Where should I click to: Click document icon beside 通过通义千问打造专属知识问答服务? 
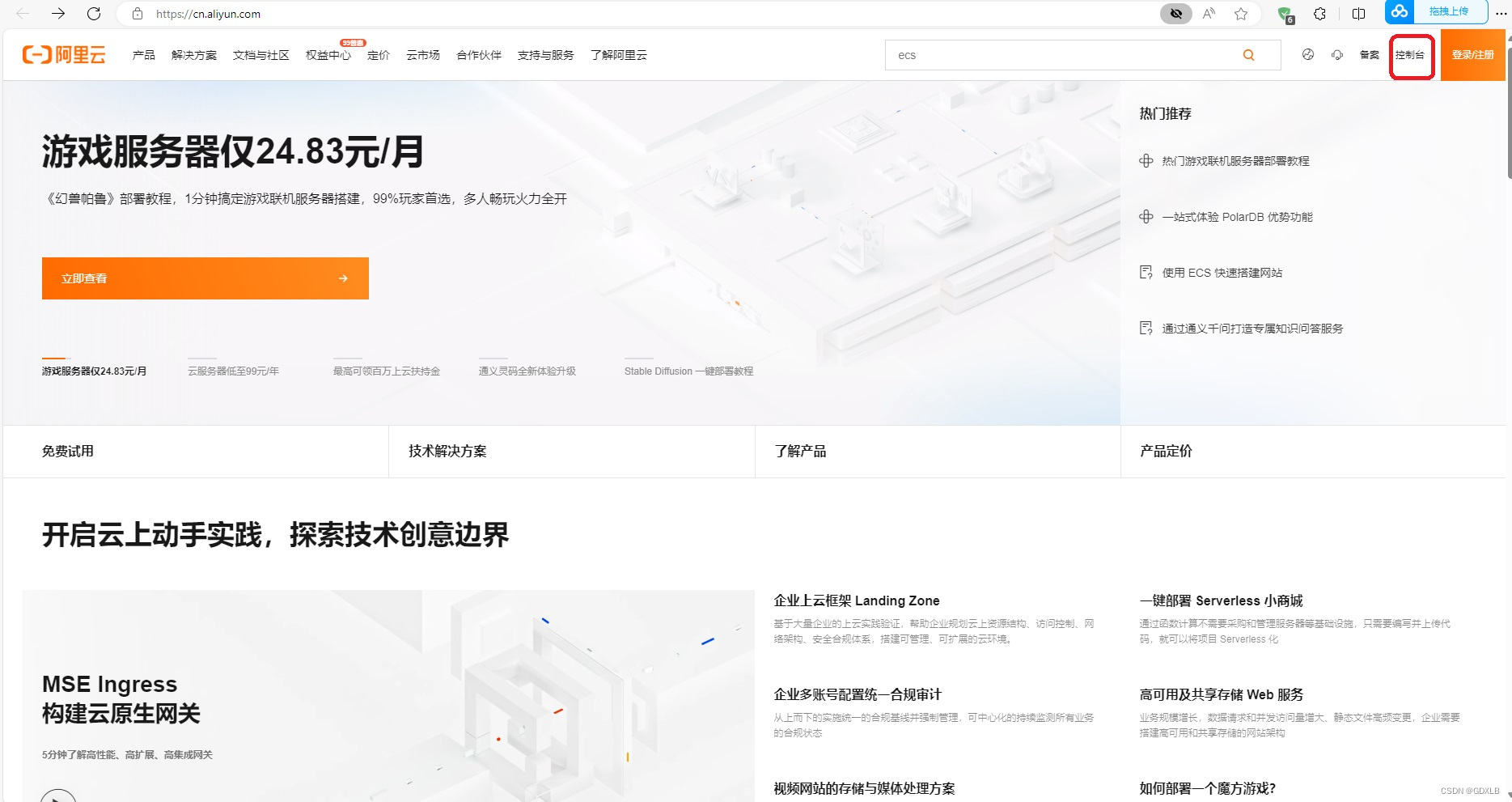pos(1146,329)
